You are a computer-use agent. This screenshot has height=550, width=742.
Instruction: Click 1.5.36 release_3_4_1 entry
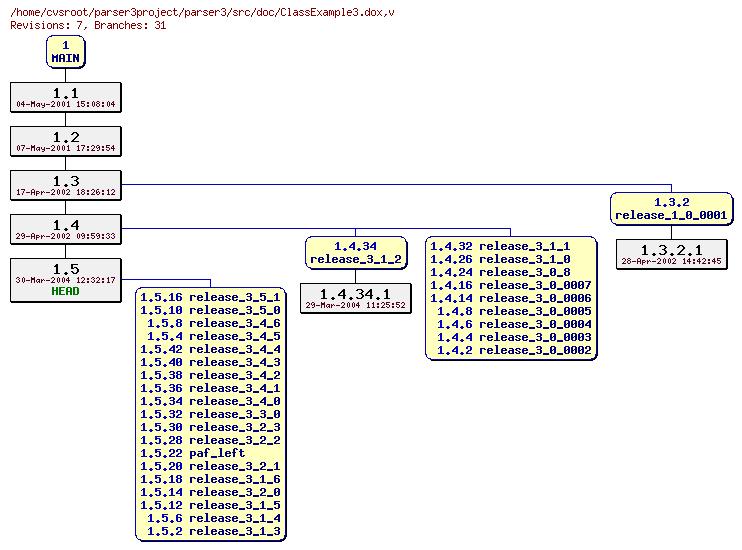click(210, 389)
